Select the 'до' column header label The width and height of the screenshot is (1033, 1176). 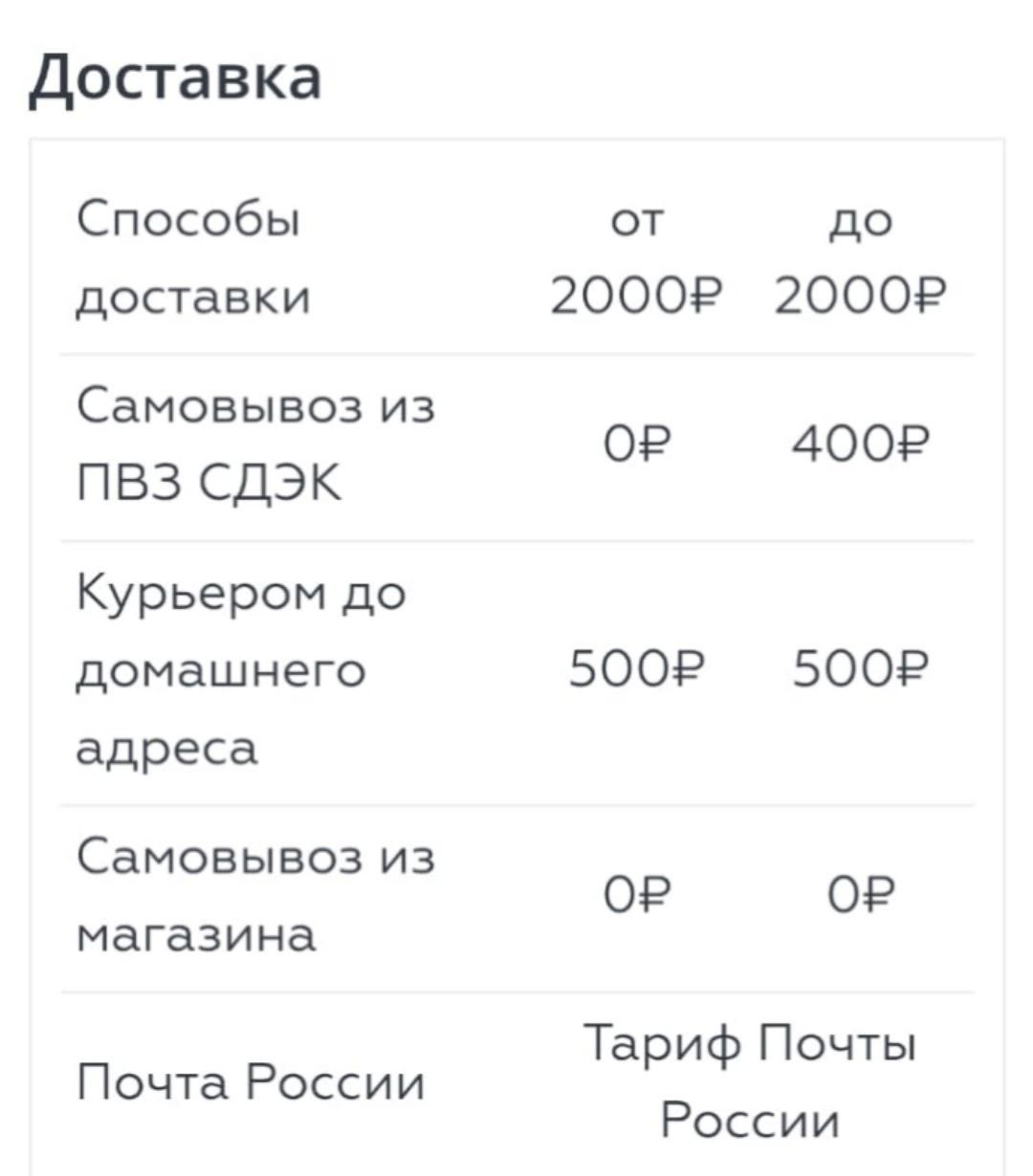coord(860,222)
